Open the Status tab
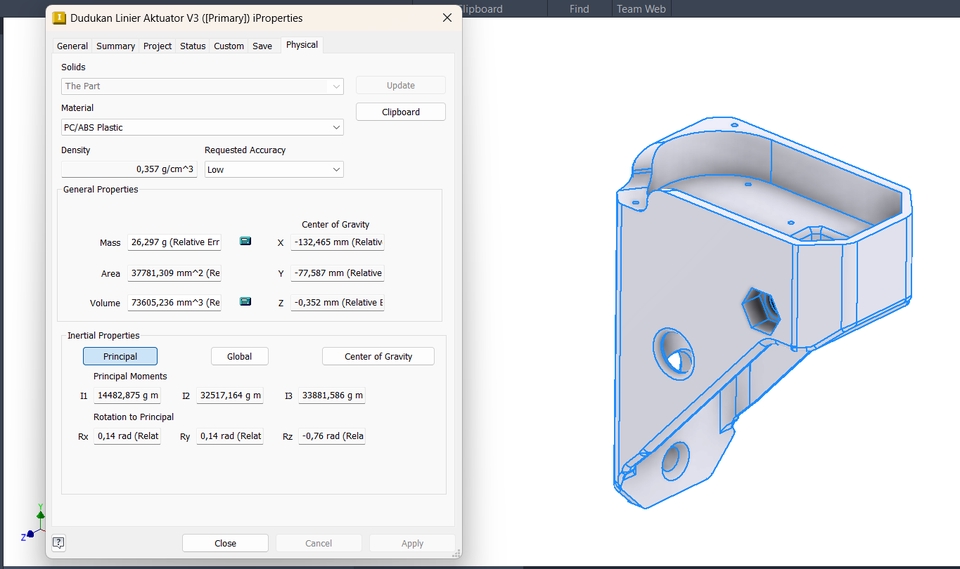 pyautogui.click(x=193, y=46)
